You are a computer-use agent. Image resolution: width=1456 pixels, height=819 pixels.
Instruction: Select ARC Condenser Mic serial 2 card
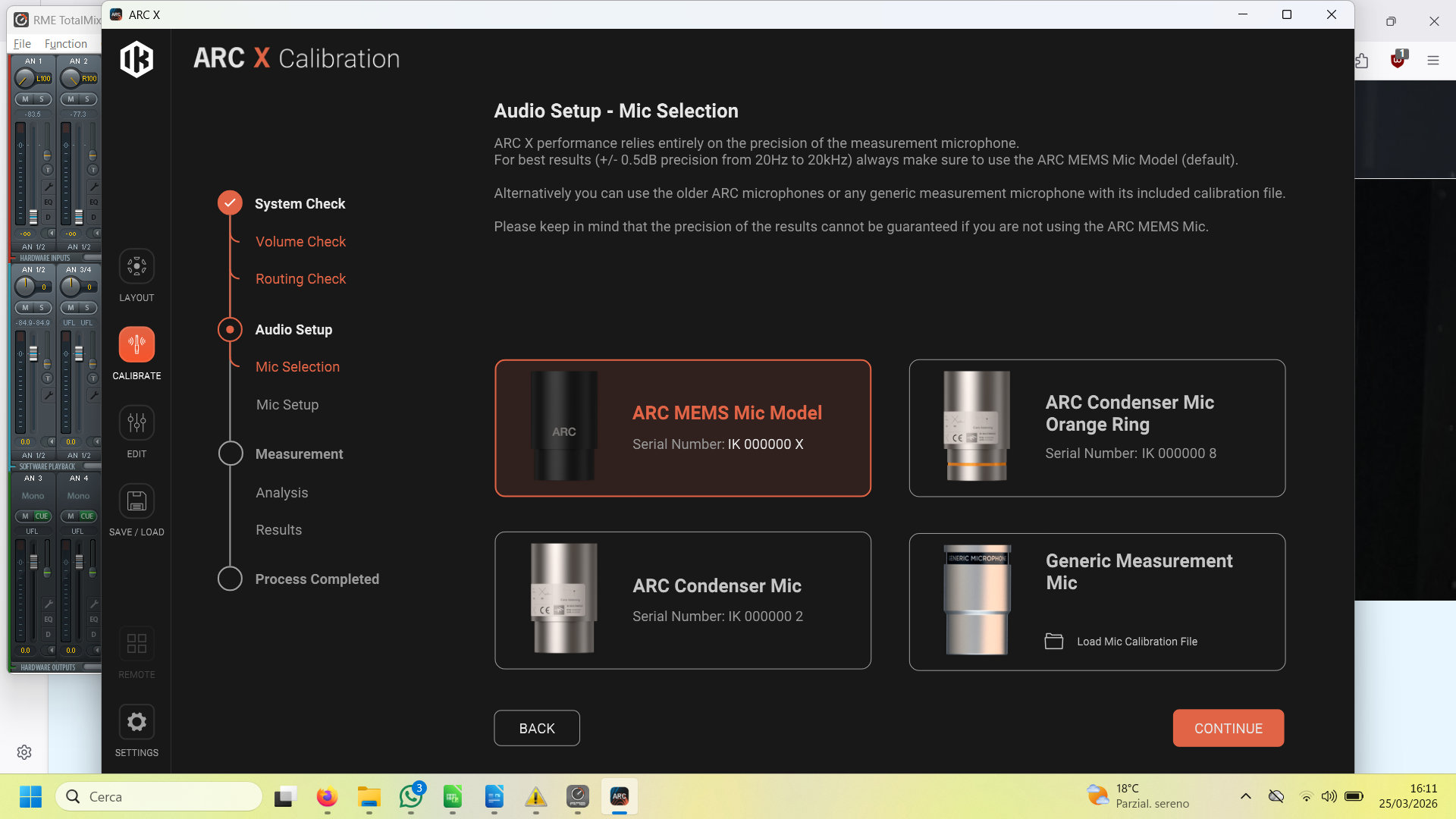coord(682,601)
